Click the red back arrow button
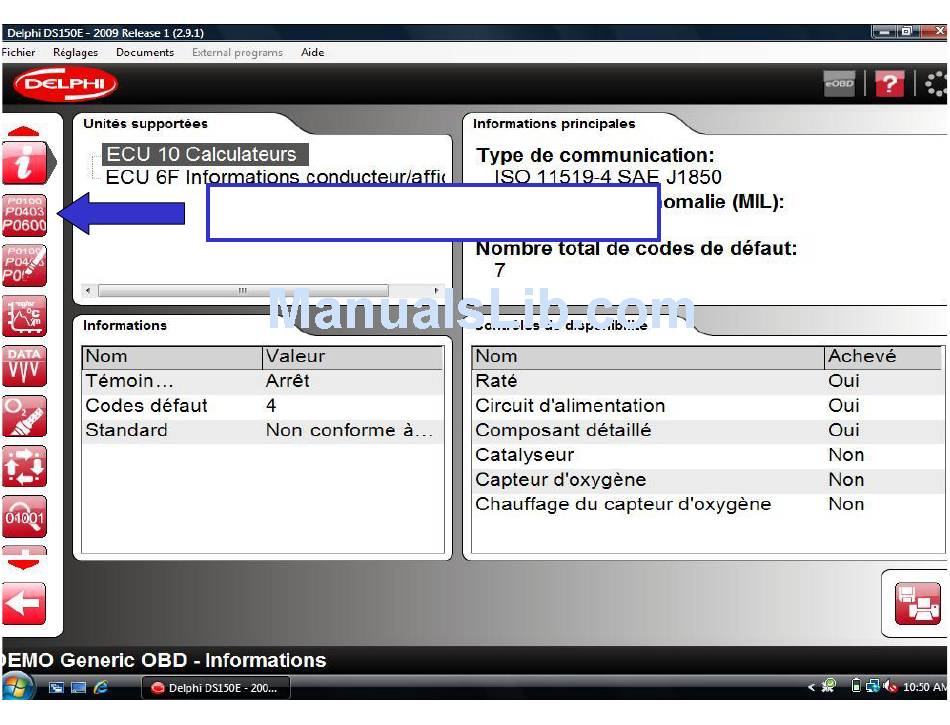The width and height of the screenshot is (950, 725). 24,603
